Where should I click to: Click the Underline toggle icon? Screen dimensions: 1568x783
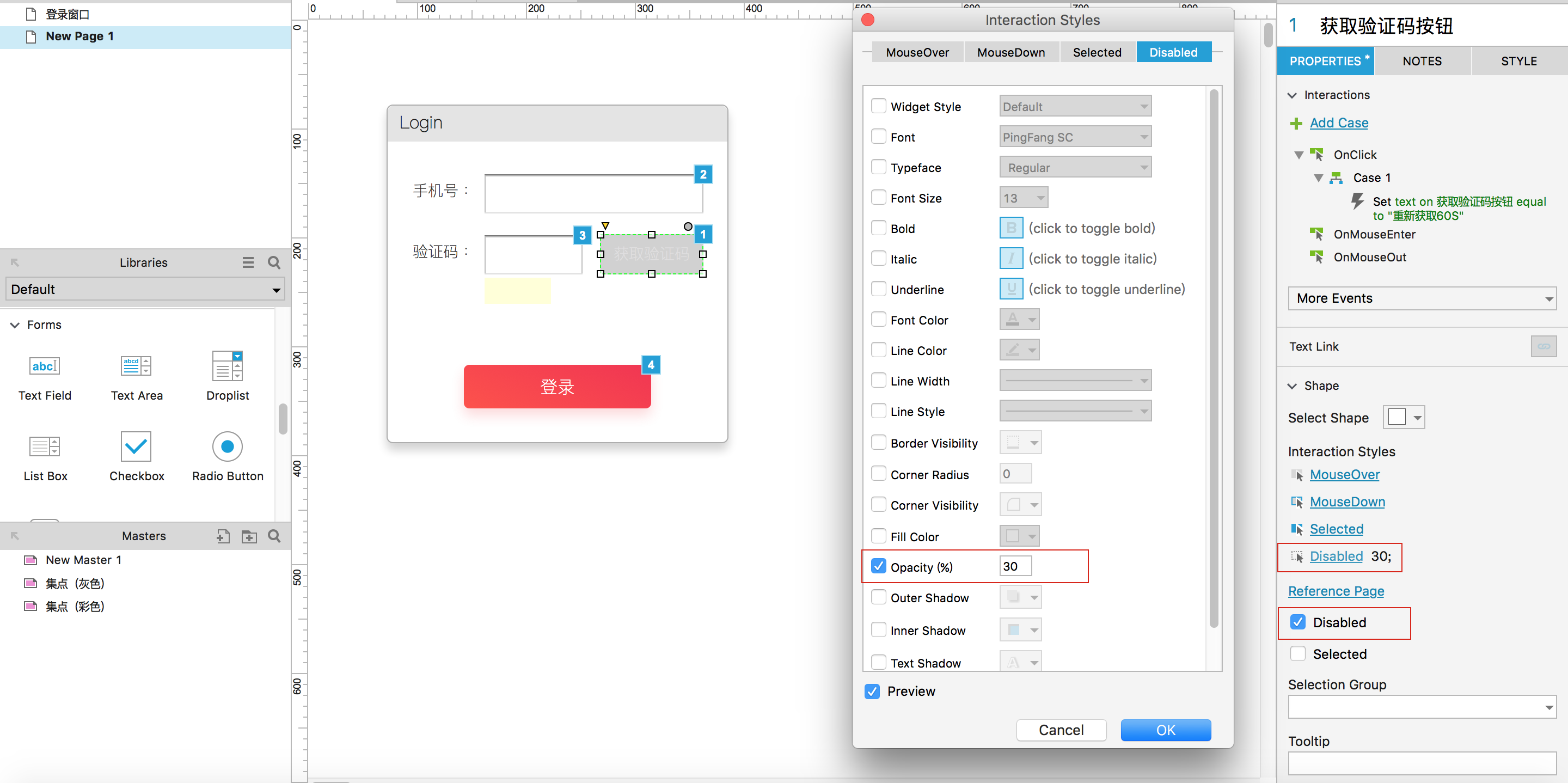point(1010,289)
